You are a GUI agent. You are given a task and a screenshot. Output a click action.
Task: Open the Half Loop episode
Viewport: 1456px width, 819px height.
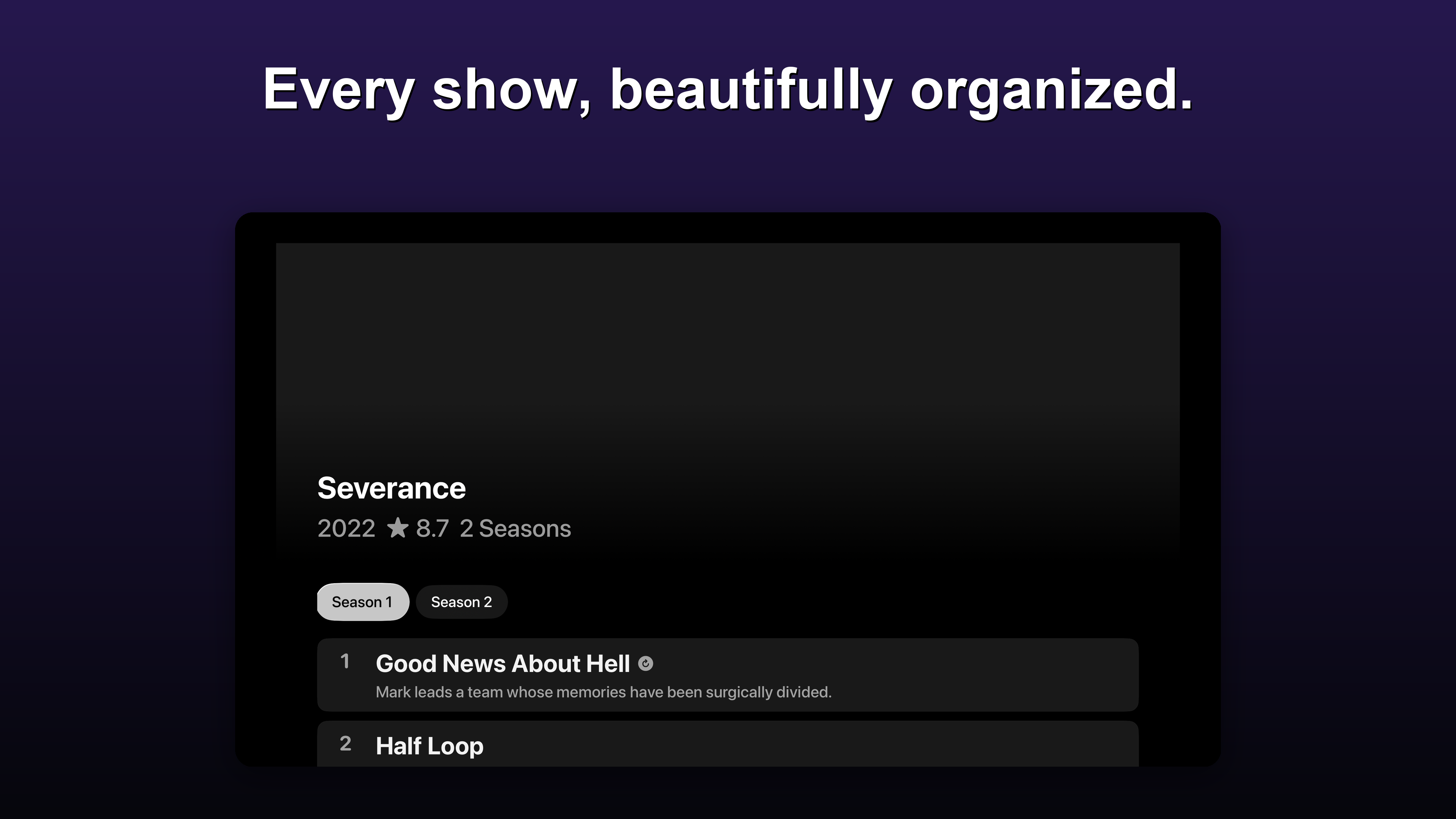click(728, 744)
